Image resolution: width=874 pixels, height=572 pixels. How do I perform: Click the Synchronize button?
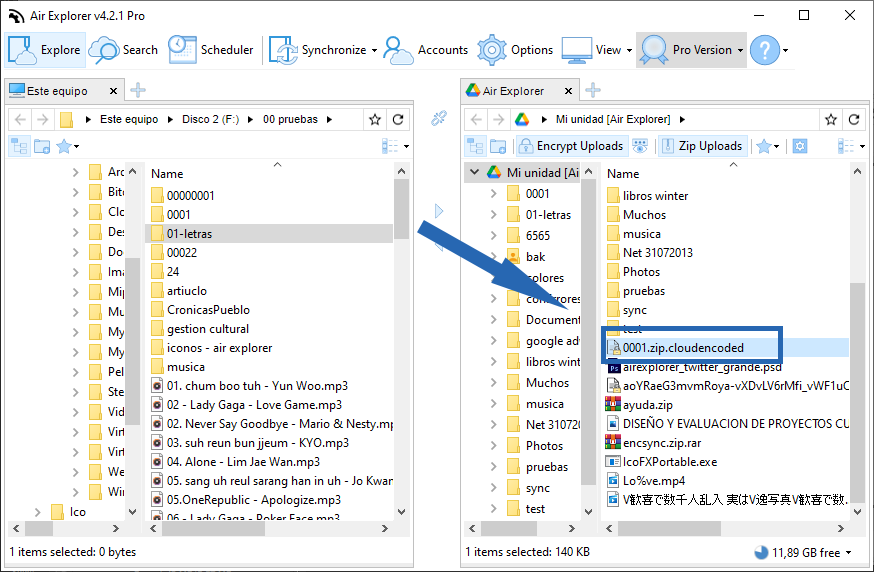[x=318, y=50]
